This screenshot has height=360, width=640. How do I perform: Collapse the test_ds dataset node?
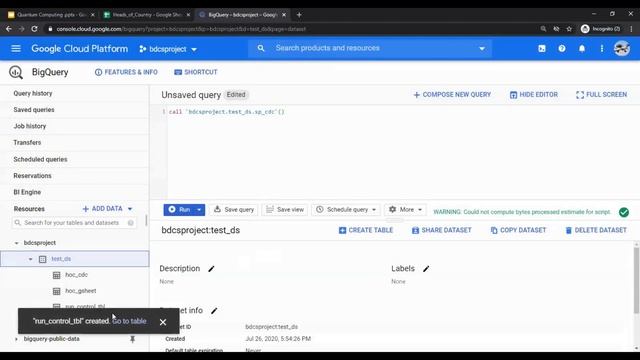(30, 259)
